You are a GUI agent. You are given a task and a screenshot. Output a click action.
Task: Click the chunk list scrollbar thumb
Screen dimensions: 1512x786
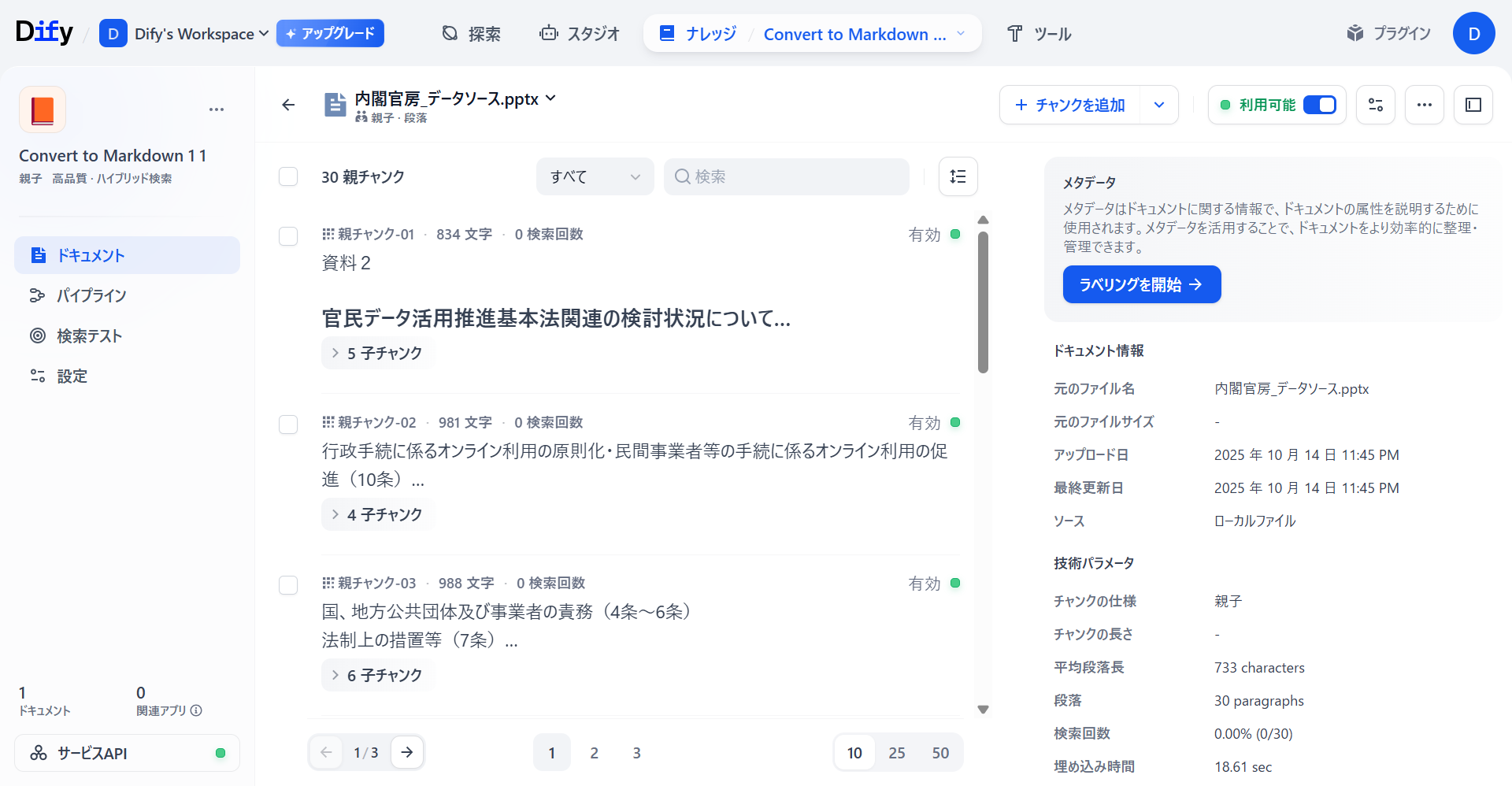[983, 302]
